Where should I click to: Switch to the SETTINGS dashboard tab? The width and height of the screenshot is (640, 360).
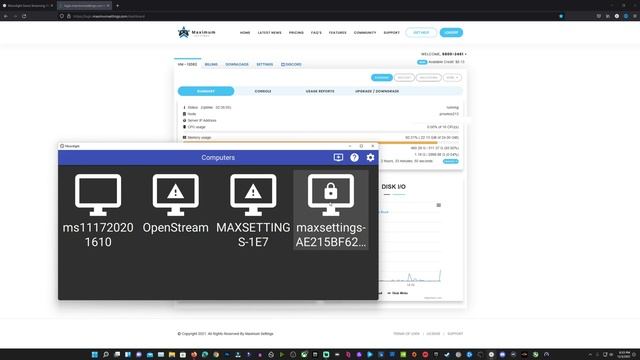tap(264, 64)
